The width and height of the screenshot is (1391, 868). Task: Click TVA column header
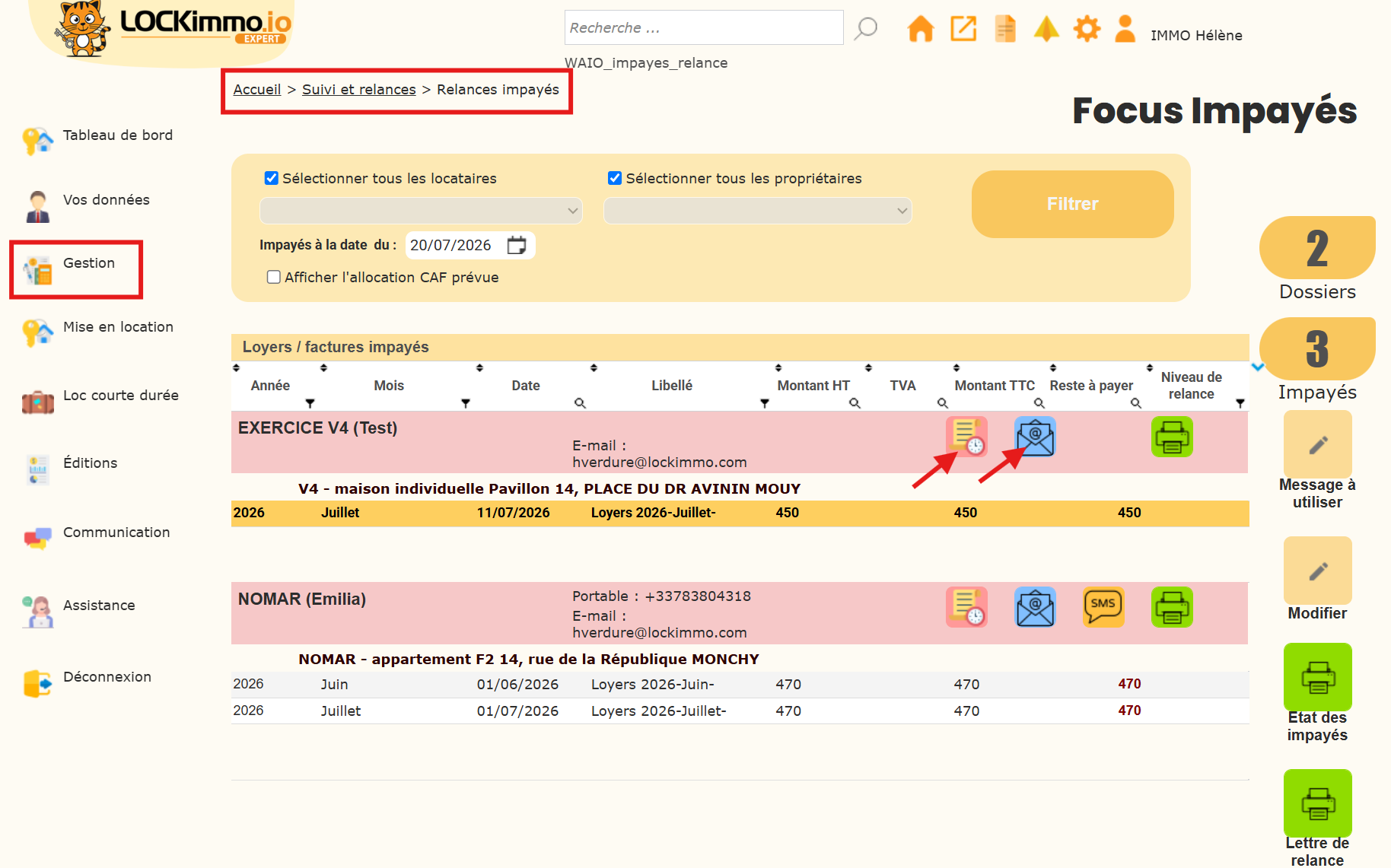[x=902, y=386]
